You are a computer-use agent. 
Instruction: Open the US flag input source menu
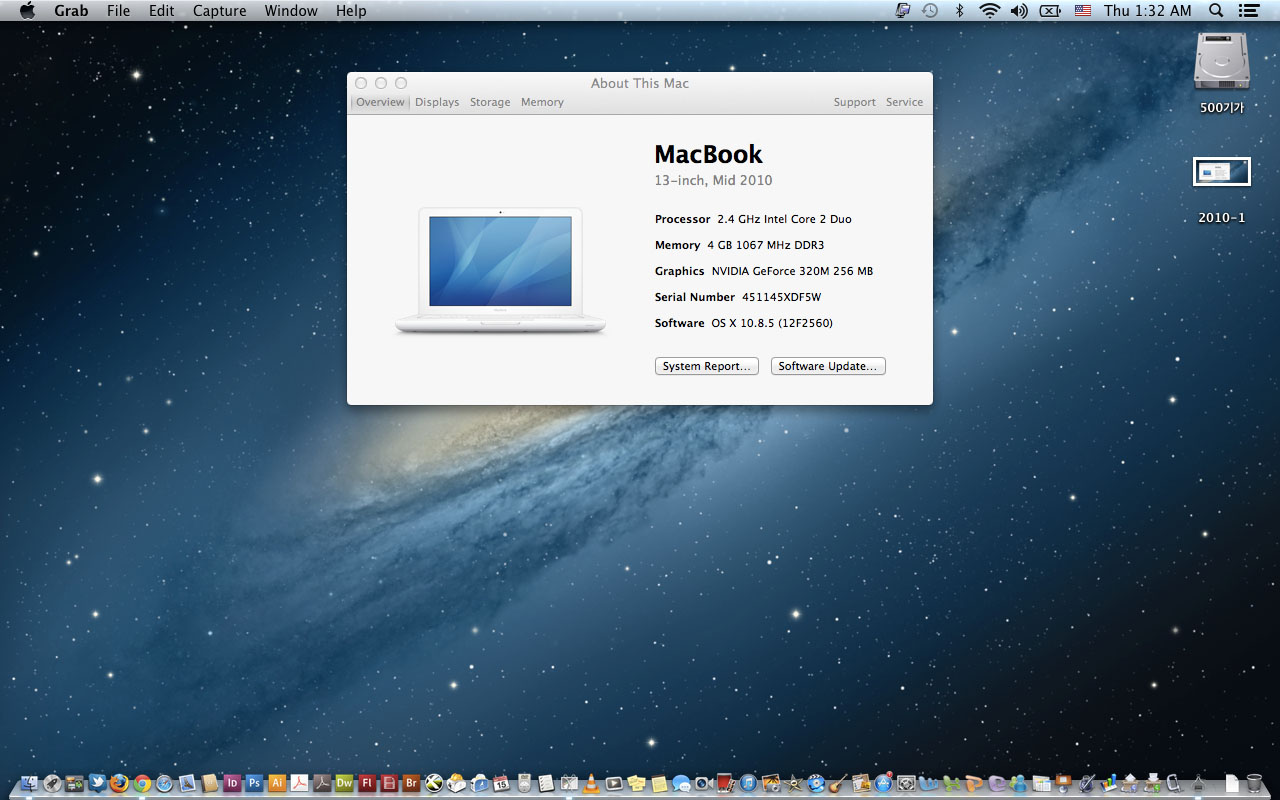point(1082,11)
